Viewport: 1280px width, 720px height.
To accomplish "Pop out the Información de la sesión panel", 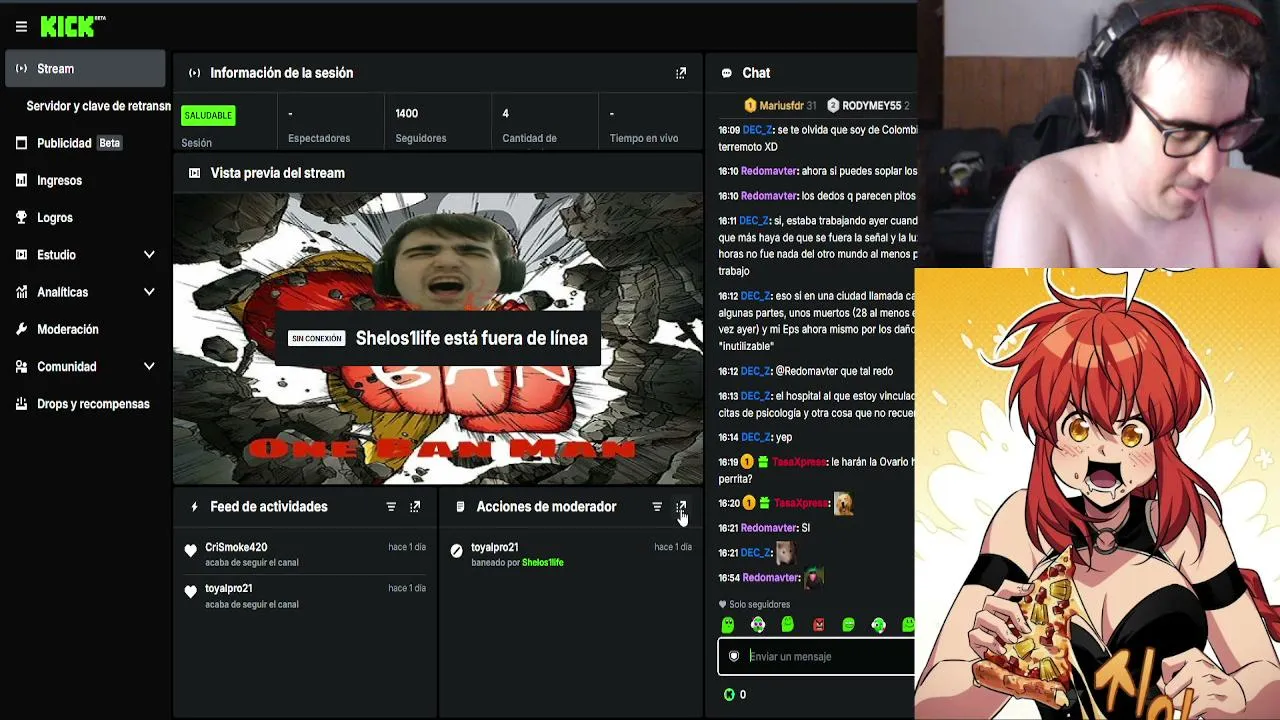I will coord(681,73).
